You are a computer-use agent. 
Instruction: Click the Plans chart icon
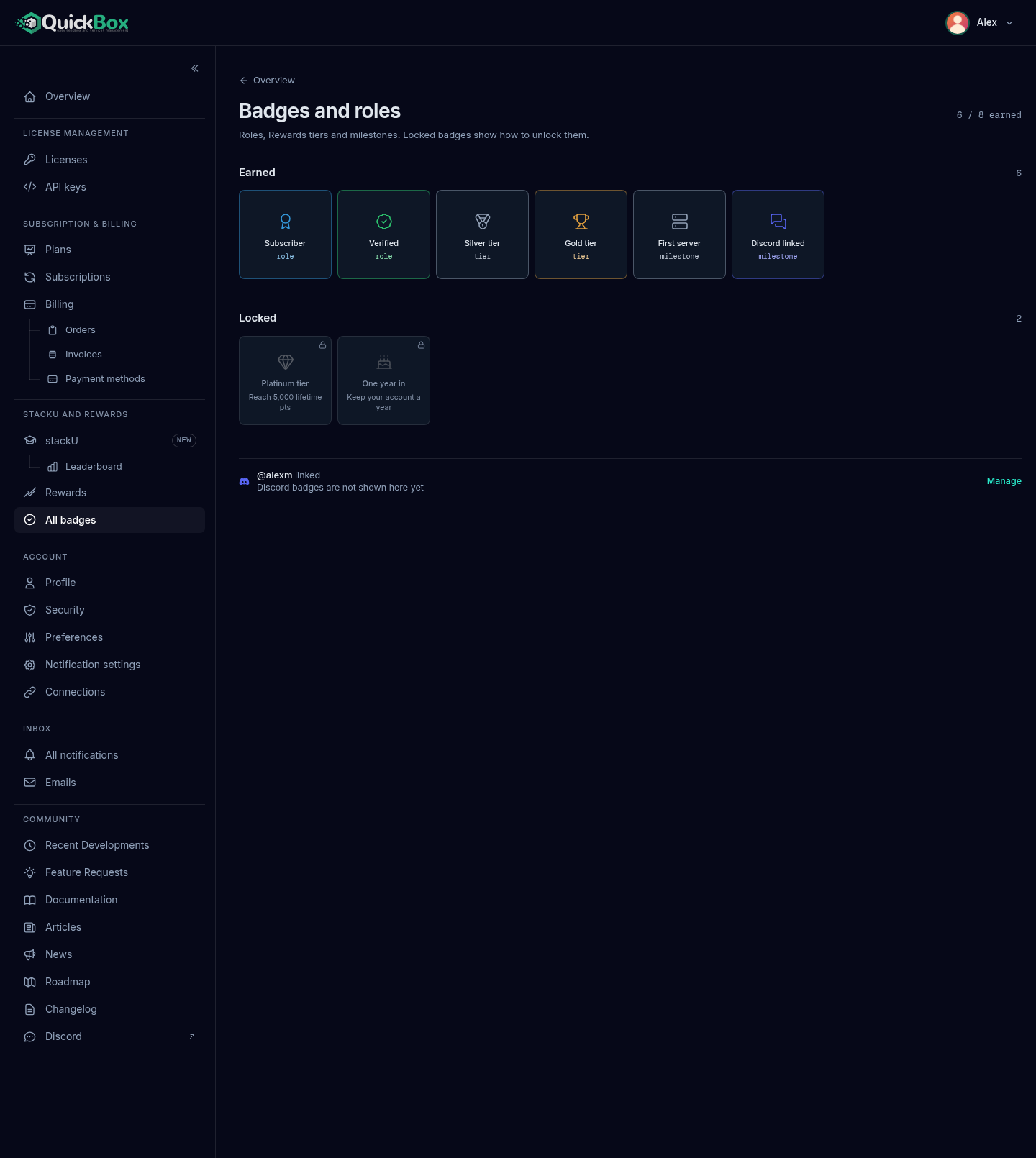30,250
